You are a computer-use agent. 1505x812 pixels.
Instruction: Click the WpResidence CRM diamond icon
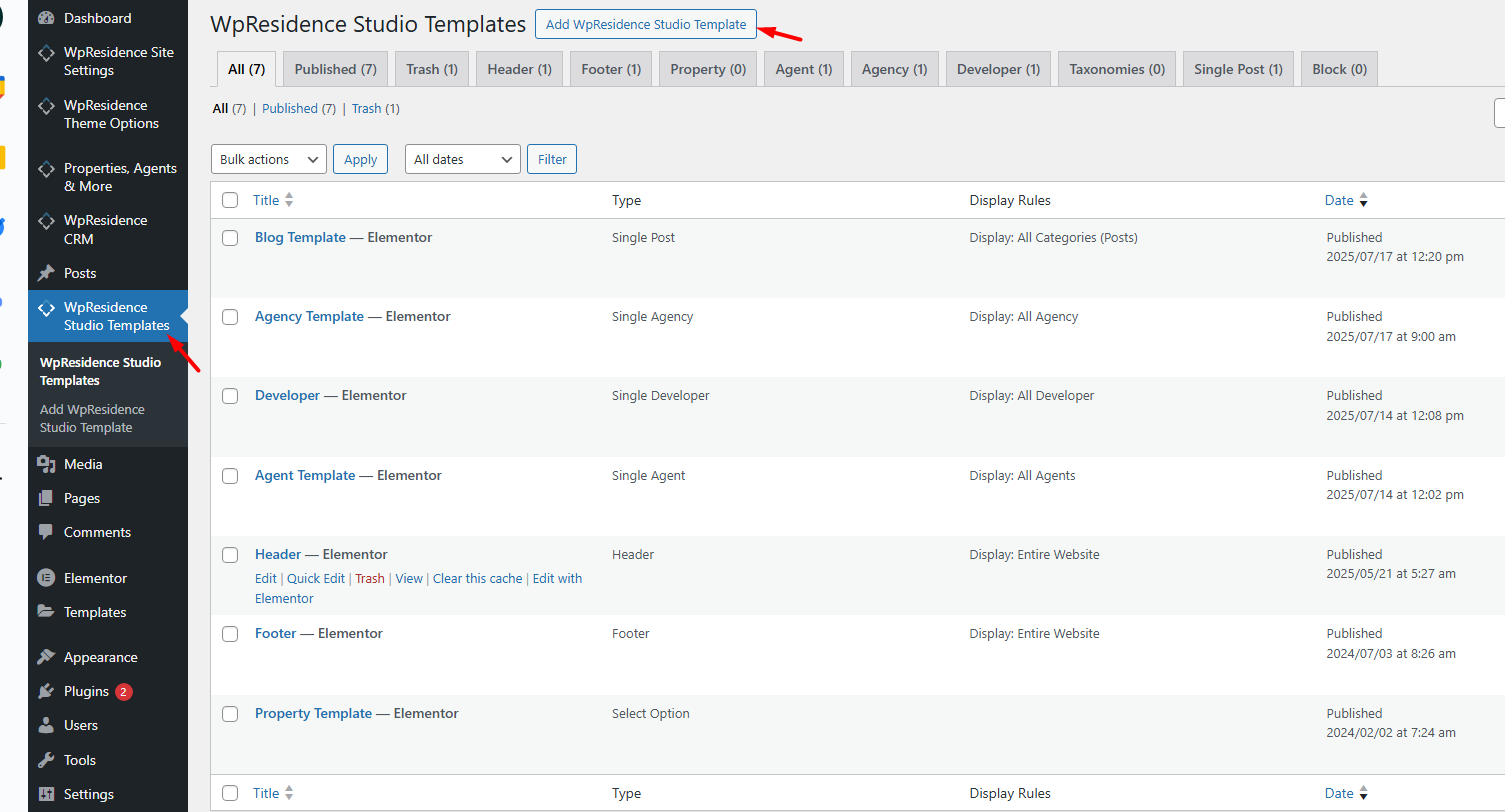tap(46, 221)
